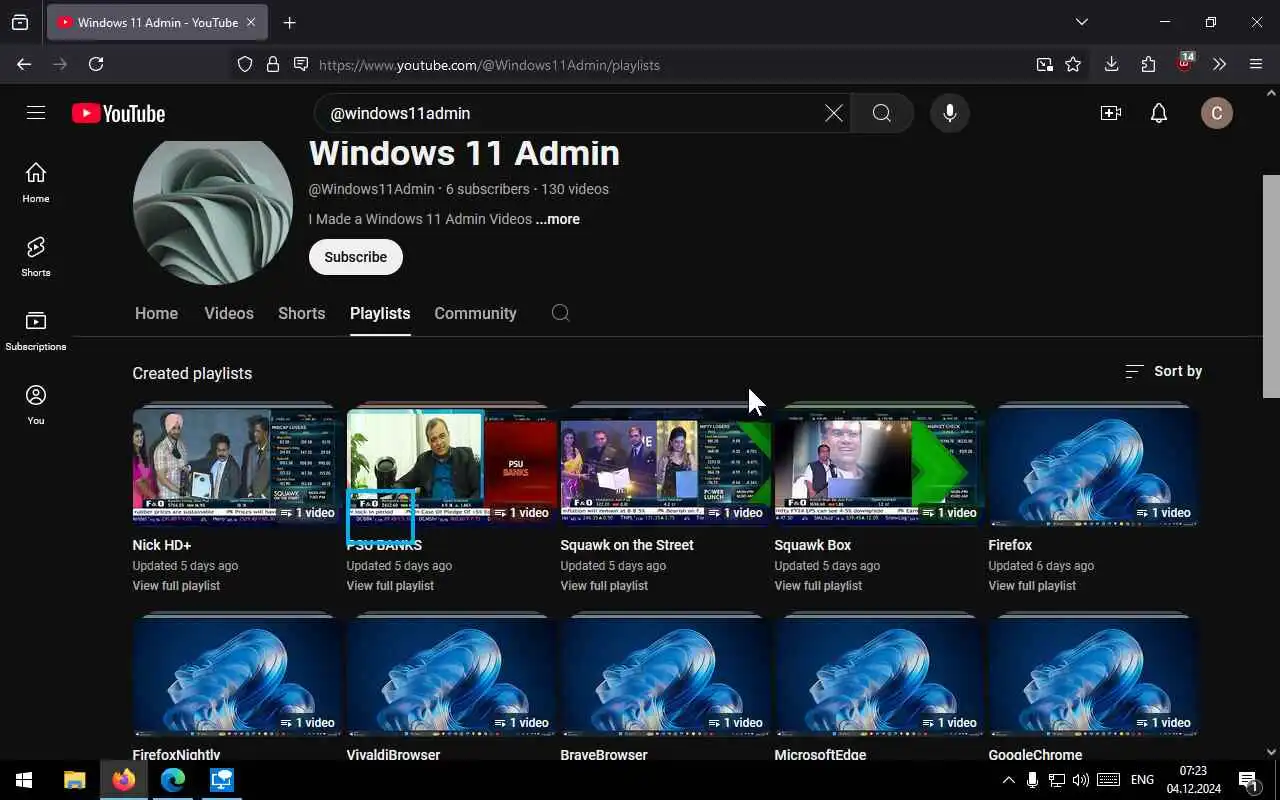Click the site permissions lock icon
The width and height of the screenshot is (1280, 800).
tap(272, 64)
